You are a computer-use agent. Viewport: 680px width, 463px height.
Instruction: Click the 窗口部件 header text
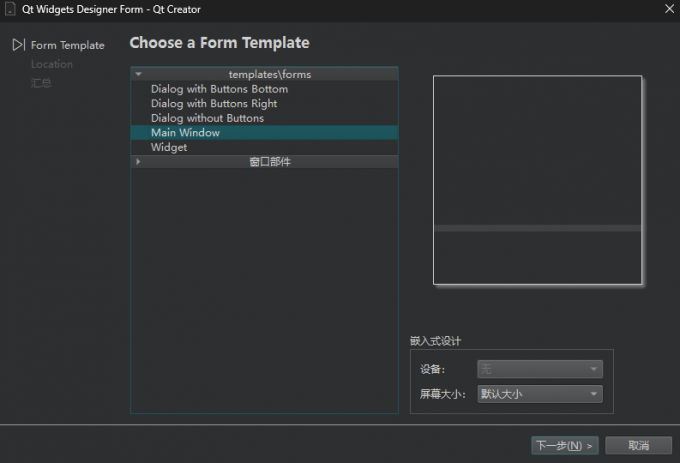point(270,161)
